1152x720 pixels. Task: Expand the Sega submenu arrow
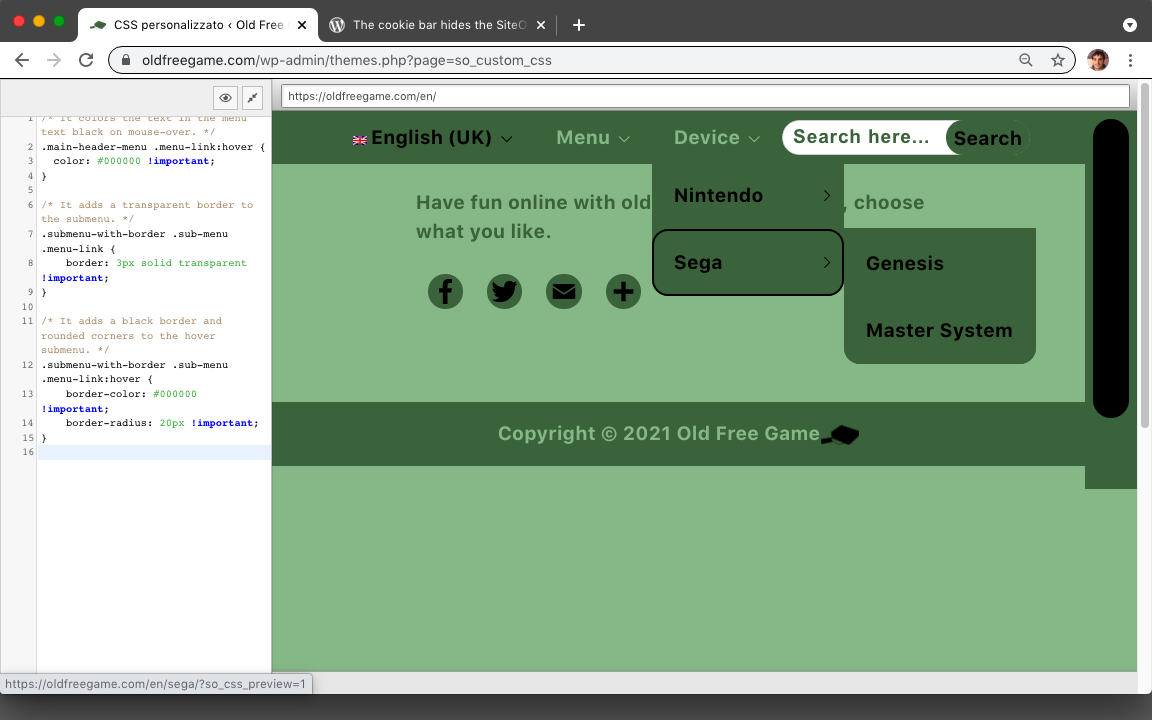pos(827,262)
